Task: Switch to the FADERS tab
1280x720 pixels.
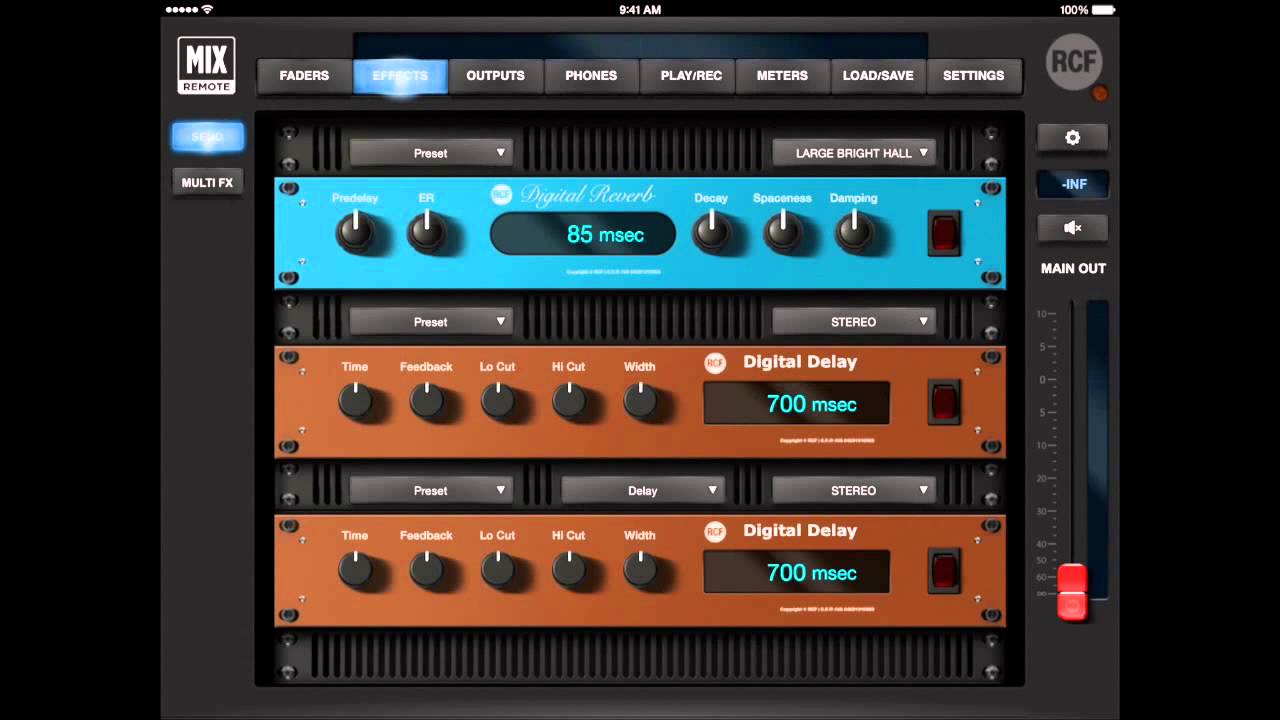Action: (x=304, y=76)
